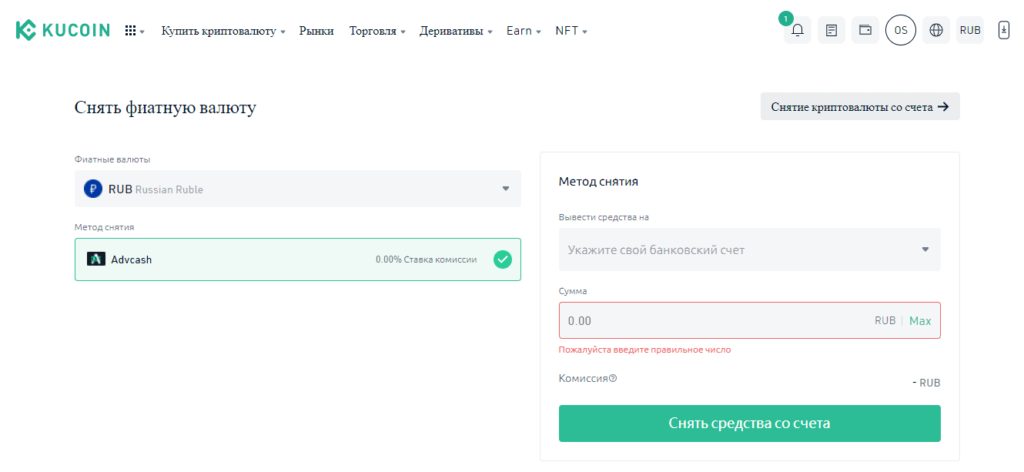Open the orders document icon

click(831, 31)
